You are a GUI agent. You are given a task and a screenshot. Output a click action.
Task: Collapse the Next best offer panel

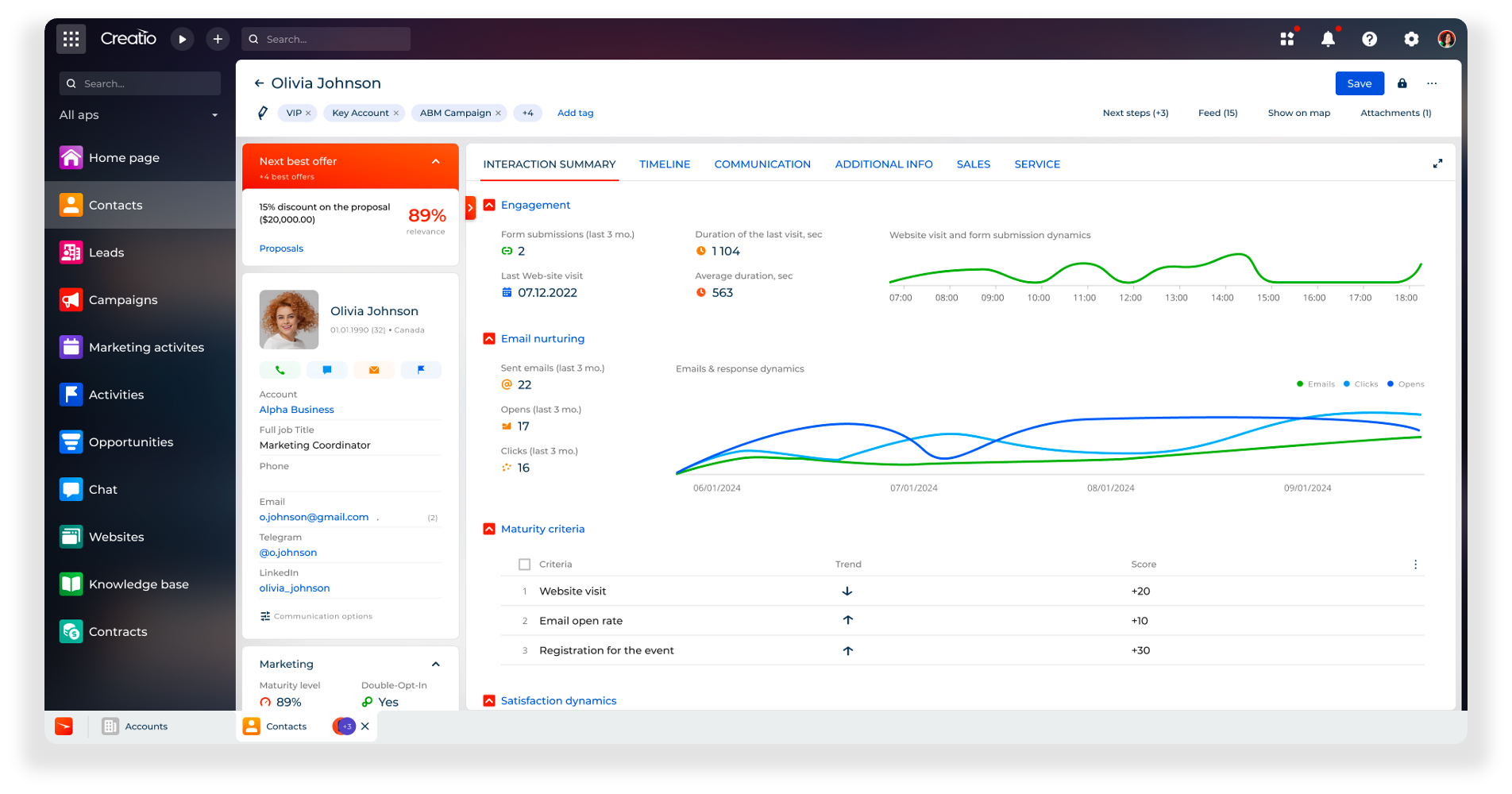click(436, 161)
